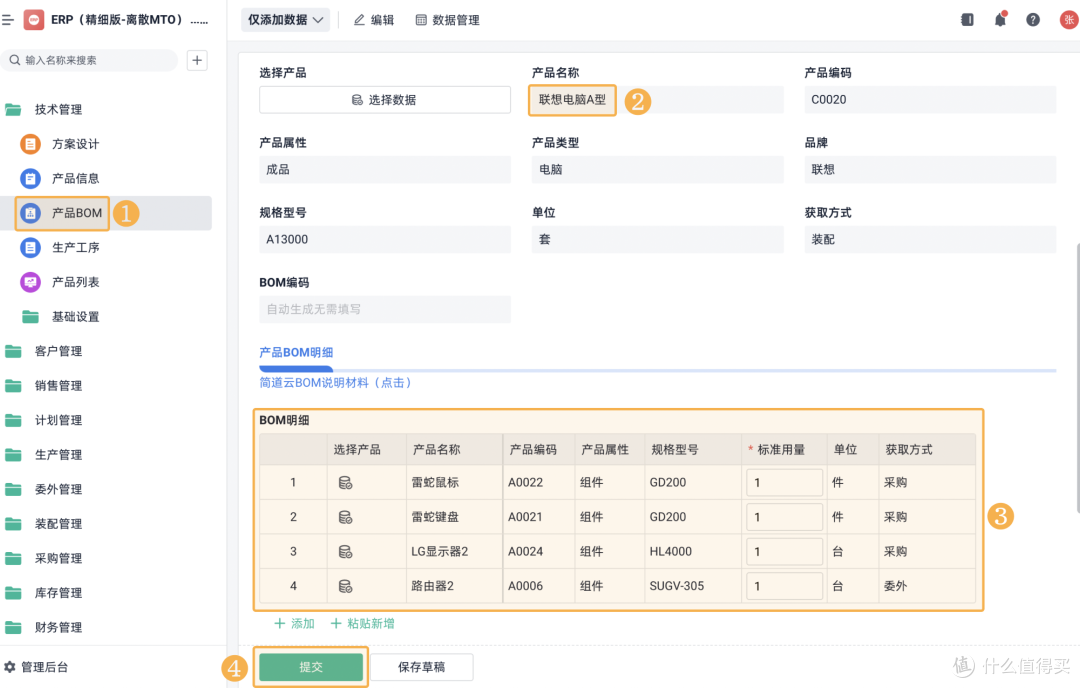
Task: Click the BOM编码 auto-generated field
Action: pos(384,309)
